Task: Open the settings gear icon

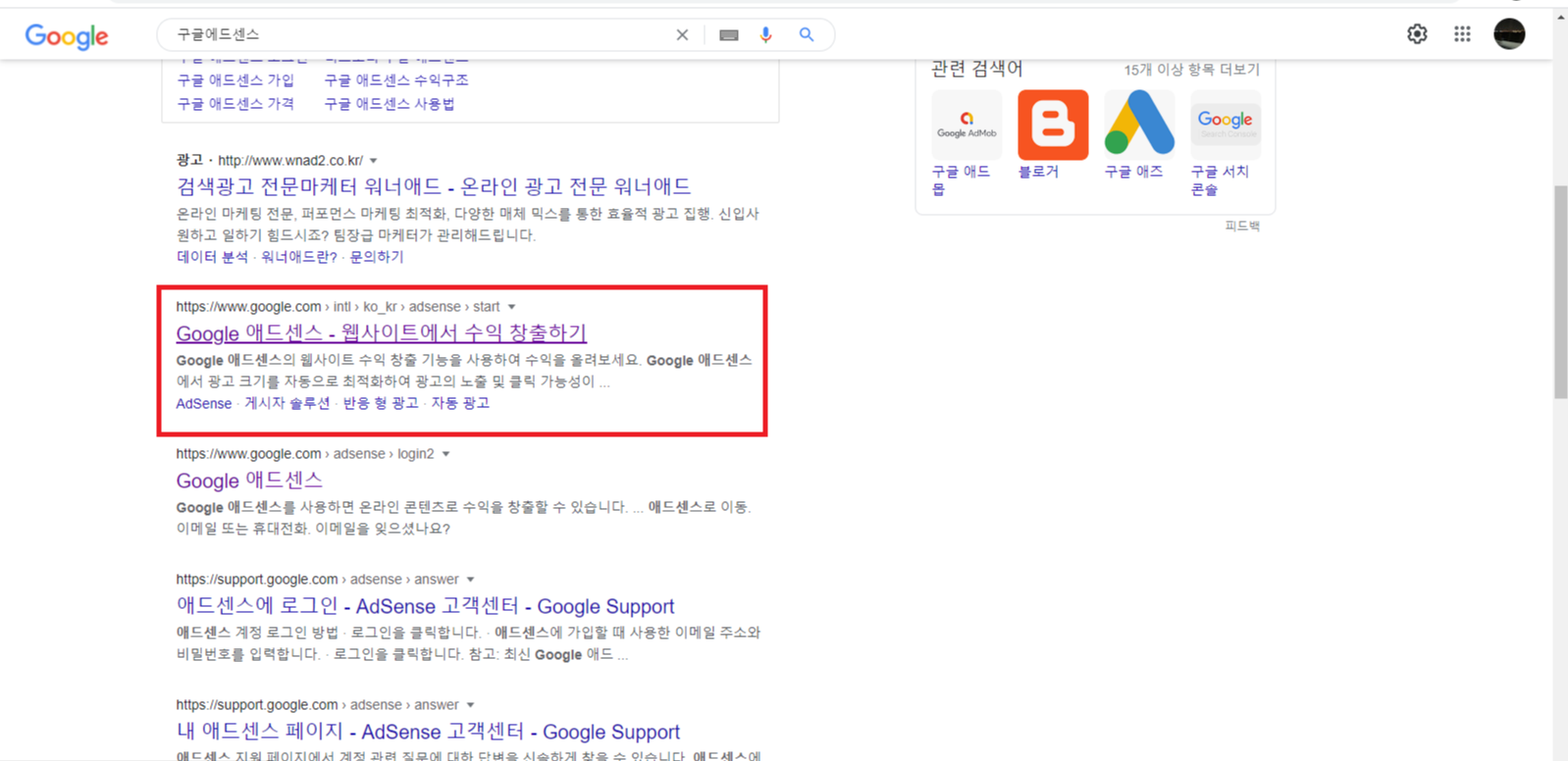Action: point(1417,34)
